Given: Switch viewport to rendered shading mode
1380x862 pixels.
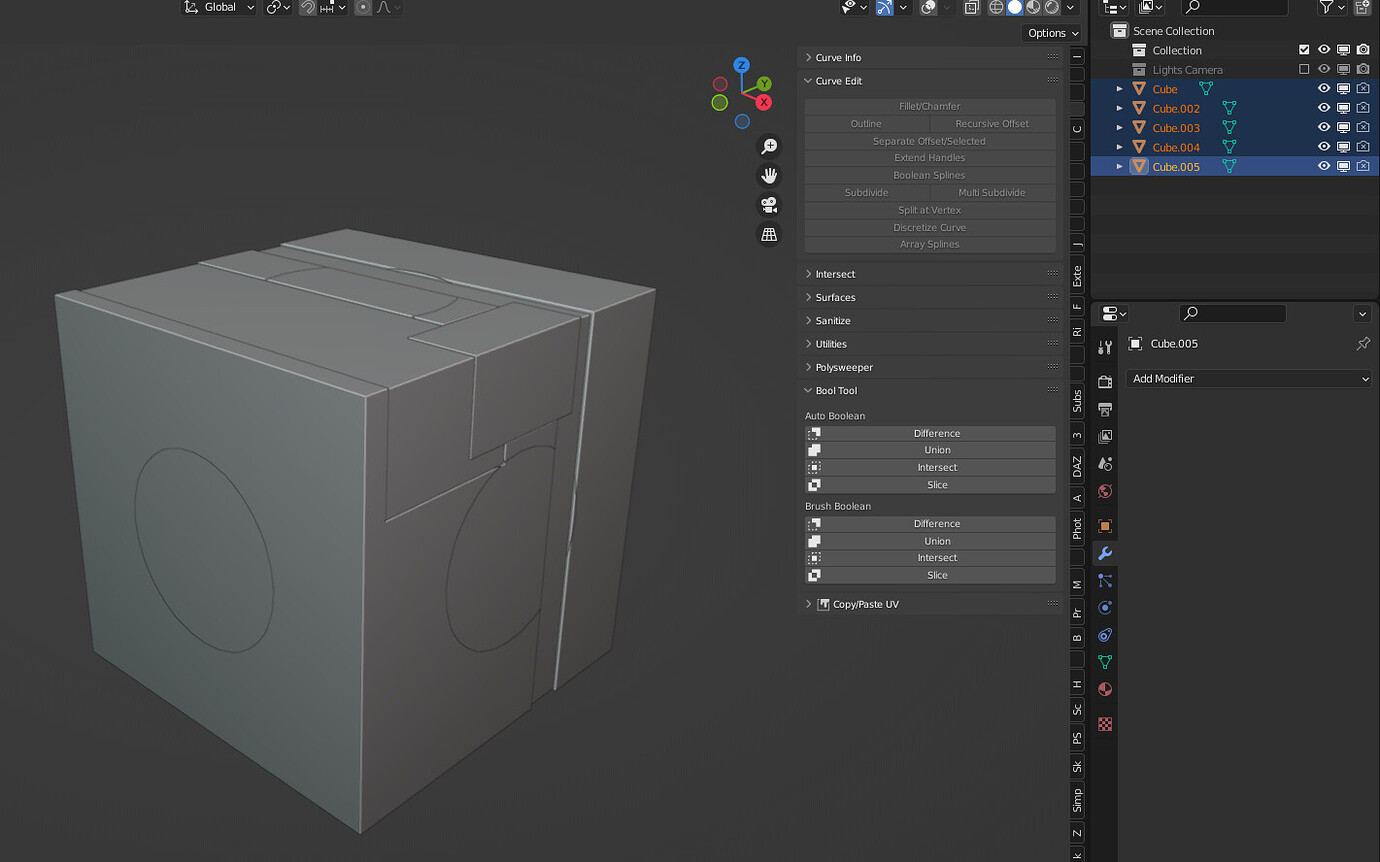Looking at the screenshot, I should [x=1050, y=8].
